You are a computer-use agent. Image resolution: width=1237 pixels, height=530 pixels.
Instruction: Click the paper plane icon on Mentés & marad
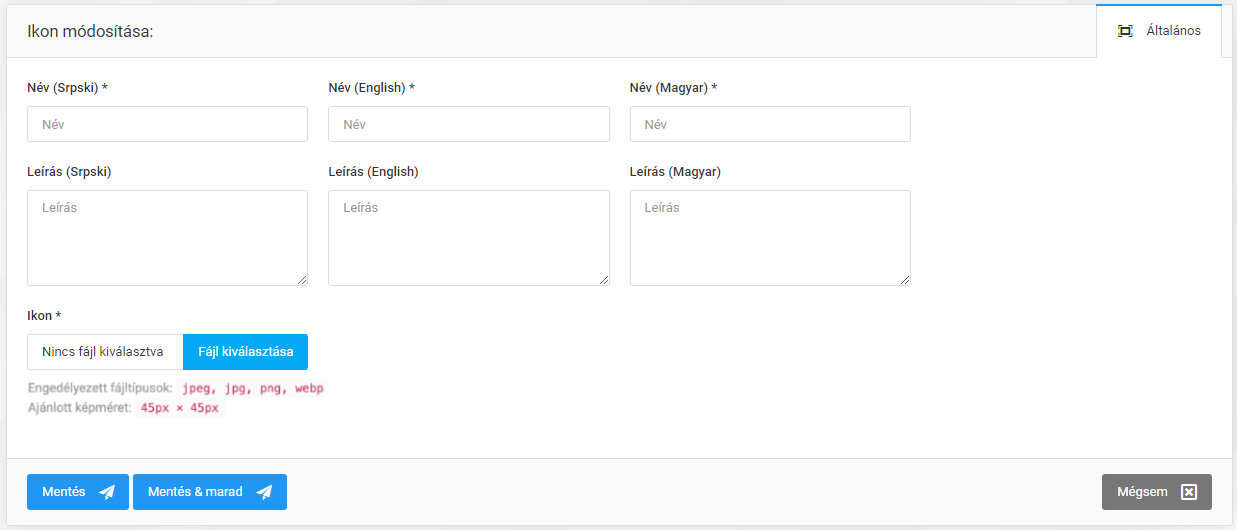[264, 492]
